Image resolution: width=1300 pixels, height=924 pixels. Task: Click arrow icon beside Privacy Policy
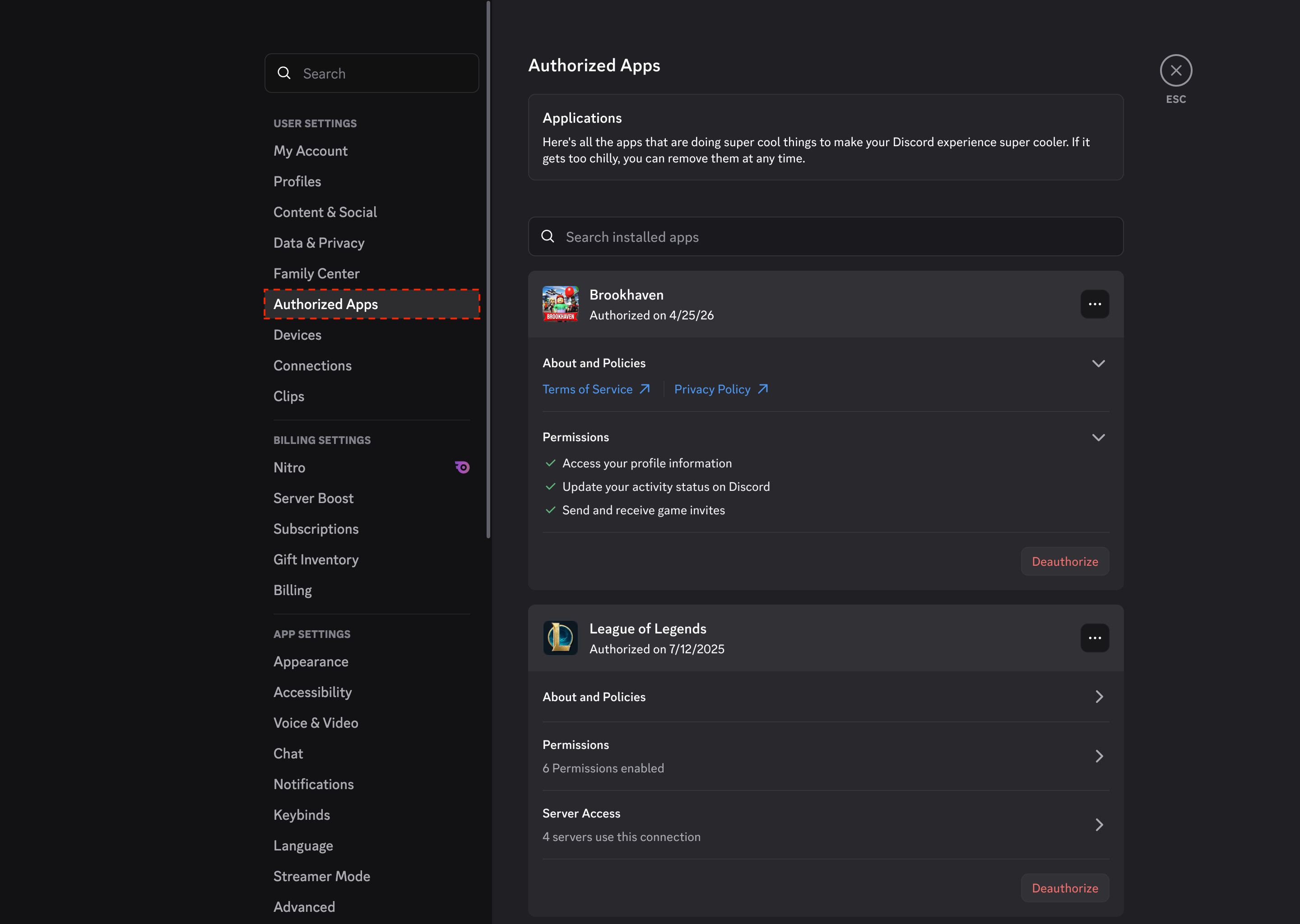763,389
